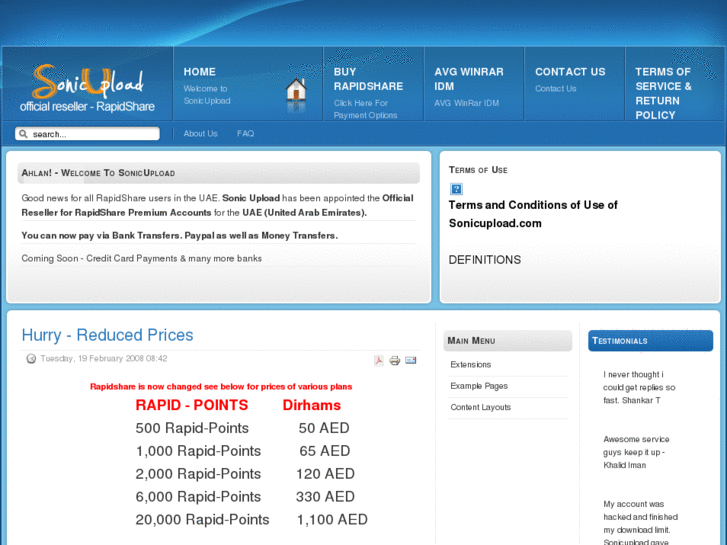Select Content Layouts in Main Menu
This screenshot has height=545, width=727.
coord(480,407)
